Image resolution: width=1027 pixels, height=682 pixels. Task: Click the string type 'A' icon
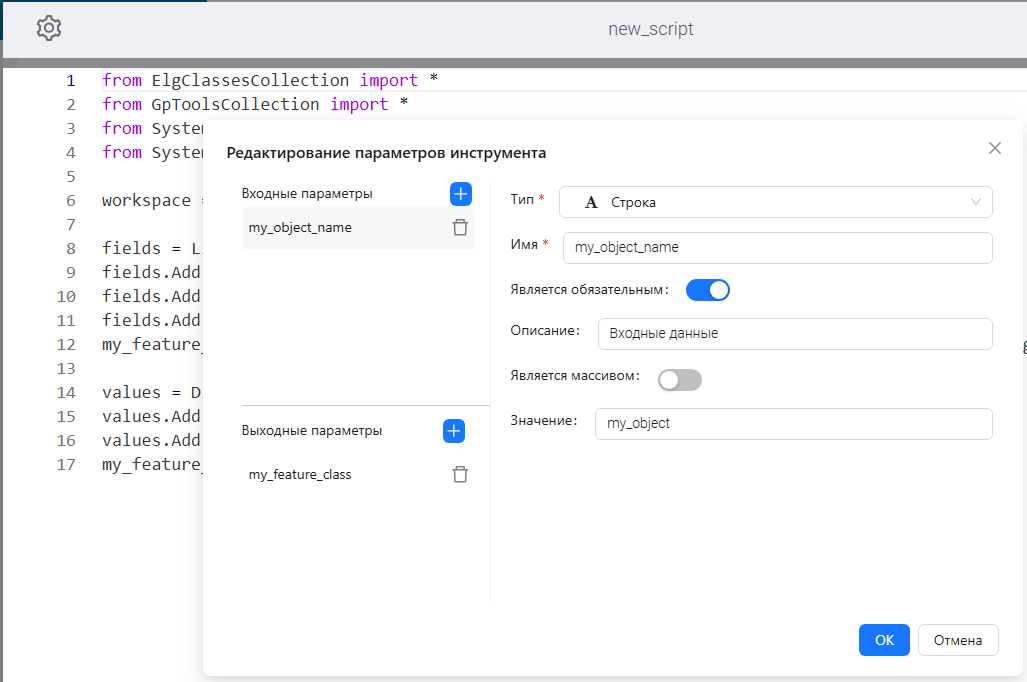[591, 203]
